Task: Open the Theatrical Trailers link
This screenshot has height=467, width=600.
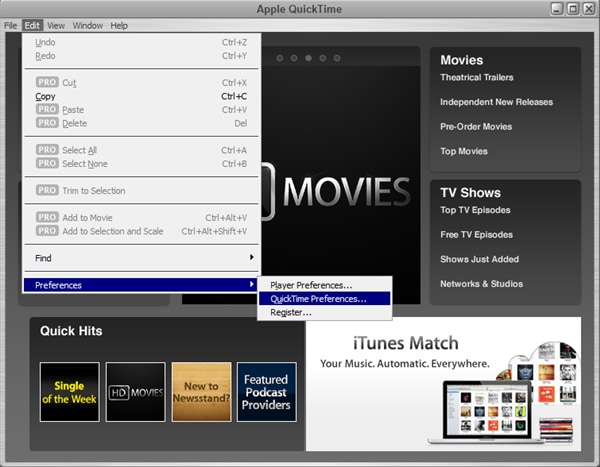Action: [x=477, y=77]
